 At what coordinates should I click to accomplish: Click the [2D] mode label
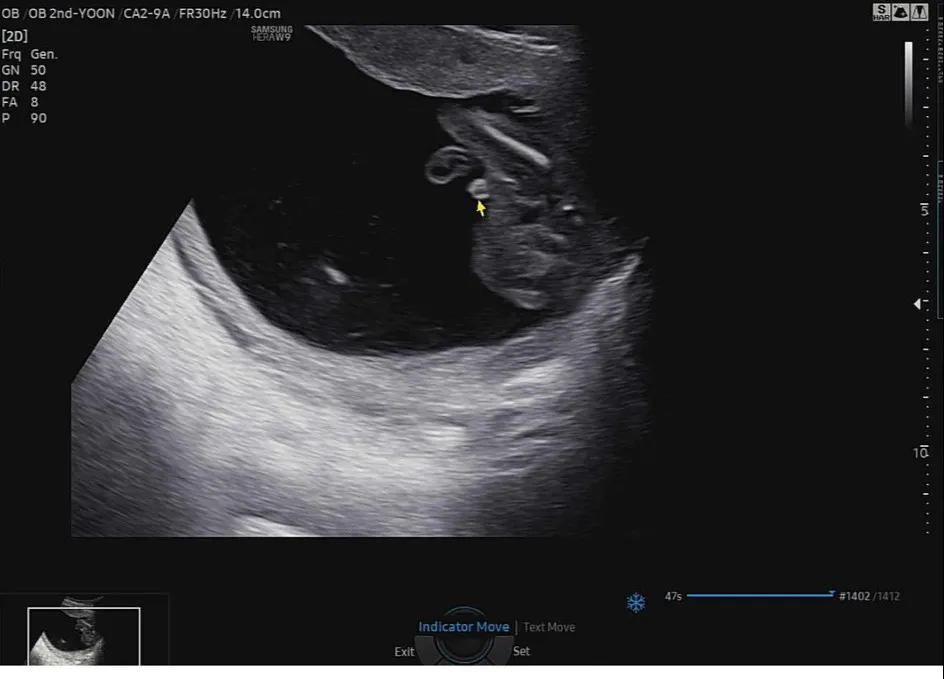pos(14,36)
